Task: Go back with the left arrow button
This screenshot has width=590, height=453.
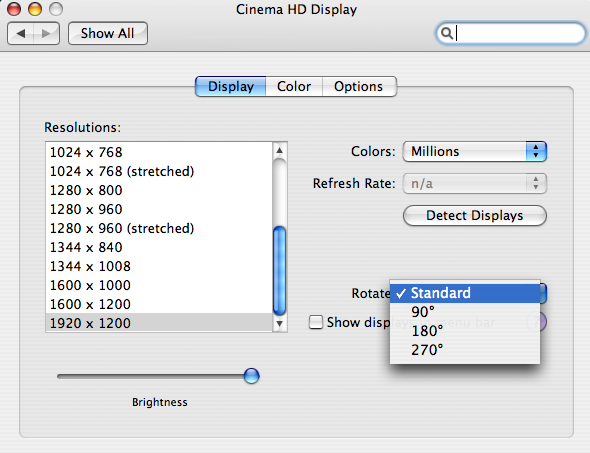Action: 21,33
